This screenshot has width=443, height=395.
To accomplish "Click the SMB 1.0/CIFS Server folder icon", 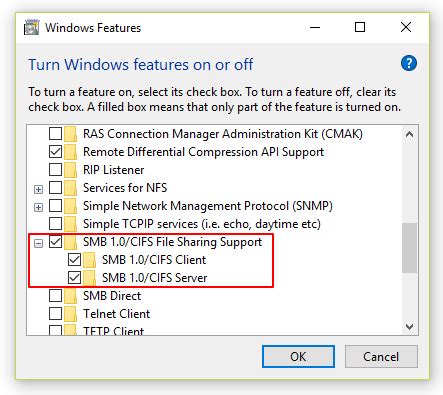I will pyautogui.click(x=89, y=278).
